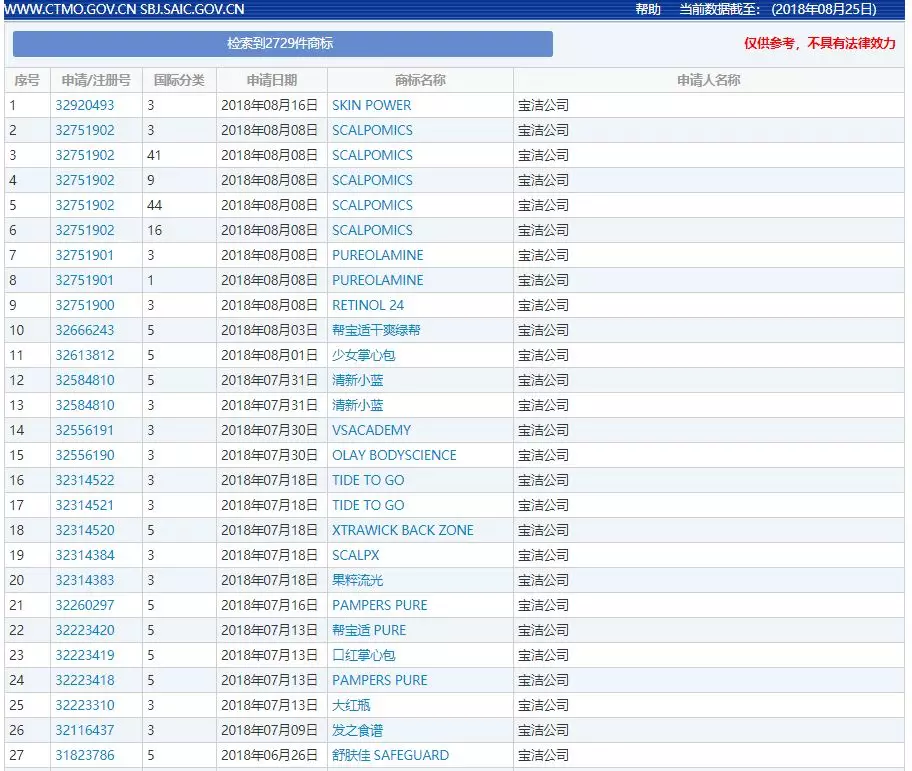Select the red 仅供参考，不具有法律效力 notice
912x771 pixels.
point(820,44)
